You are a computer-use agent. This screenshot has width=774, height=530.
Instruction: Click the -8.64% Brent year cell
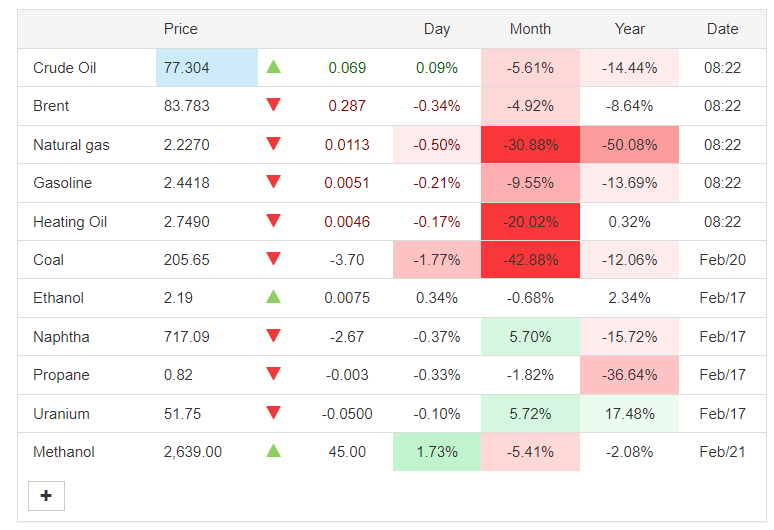(629, 106)
